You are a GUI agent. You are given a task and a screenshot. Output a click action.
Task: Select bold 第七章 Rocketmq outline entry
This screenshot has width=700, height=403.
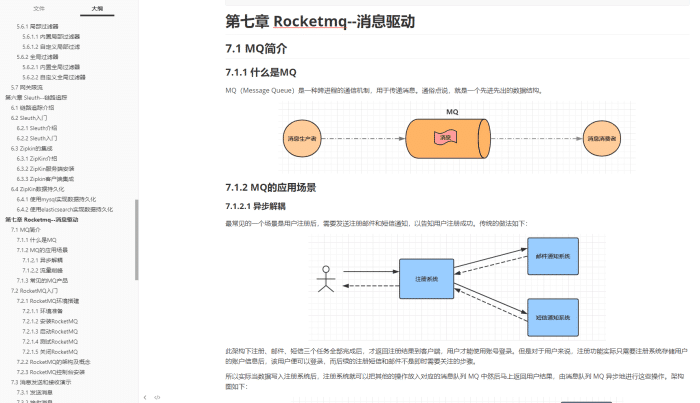click(x=42, y=220)
